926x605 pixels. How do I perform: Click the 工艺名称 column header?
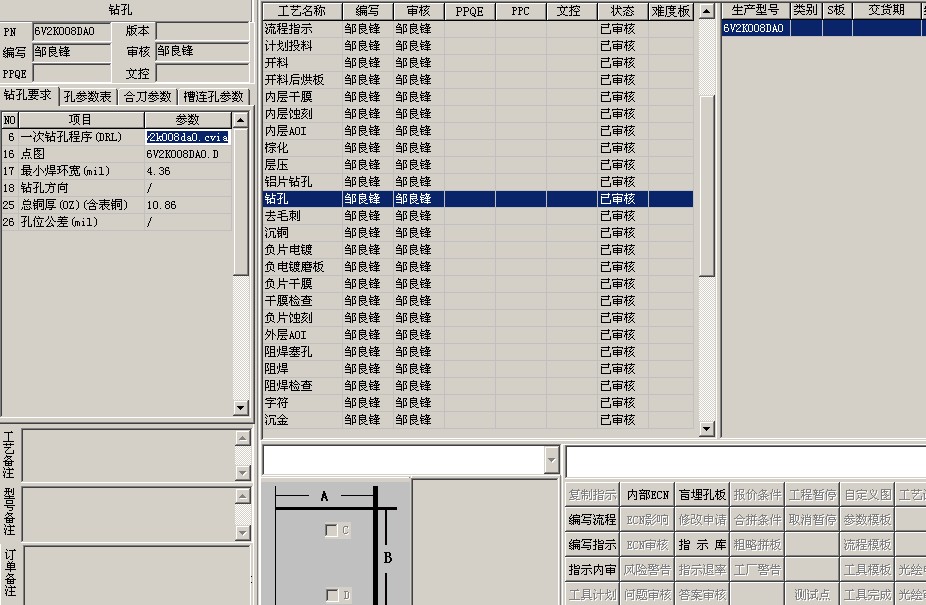[302, 11]
